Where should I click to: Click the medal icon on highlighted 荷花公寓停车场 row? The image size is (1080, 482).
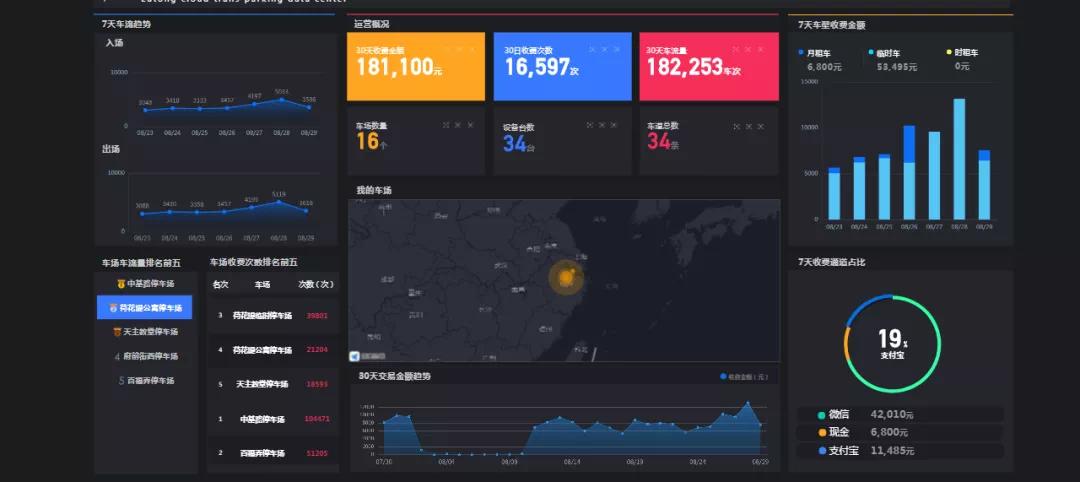[113, 308]
